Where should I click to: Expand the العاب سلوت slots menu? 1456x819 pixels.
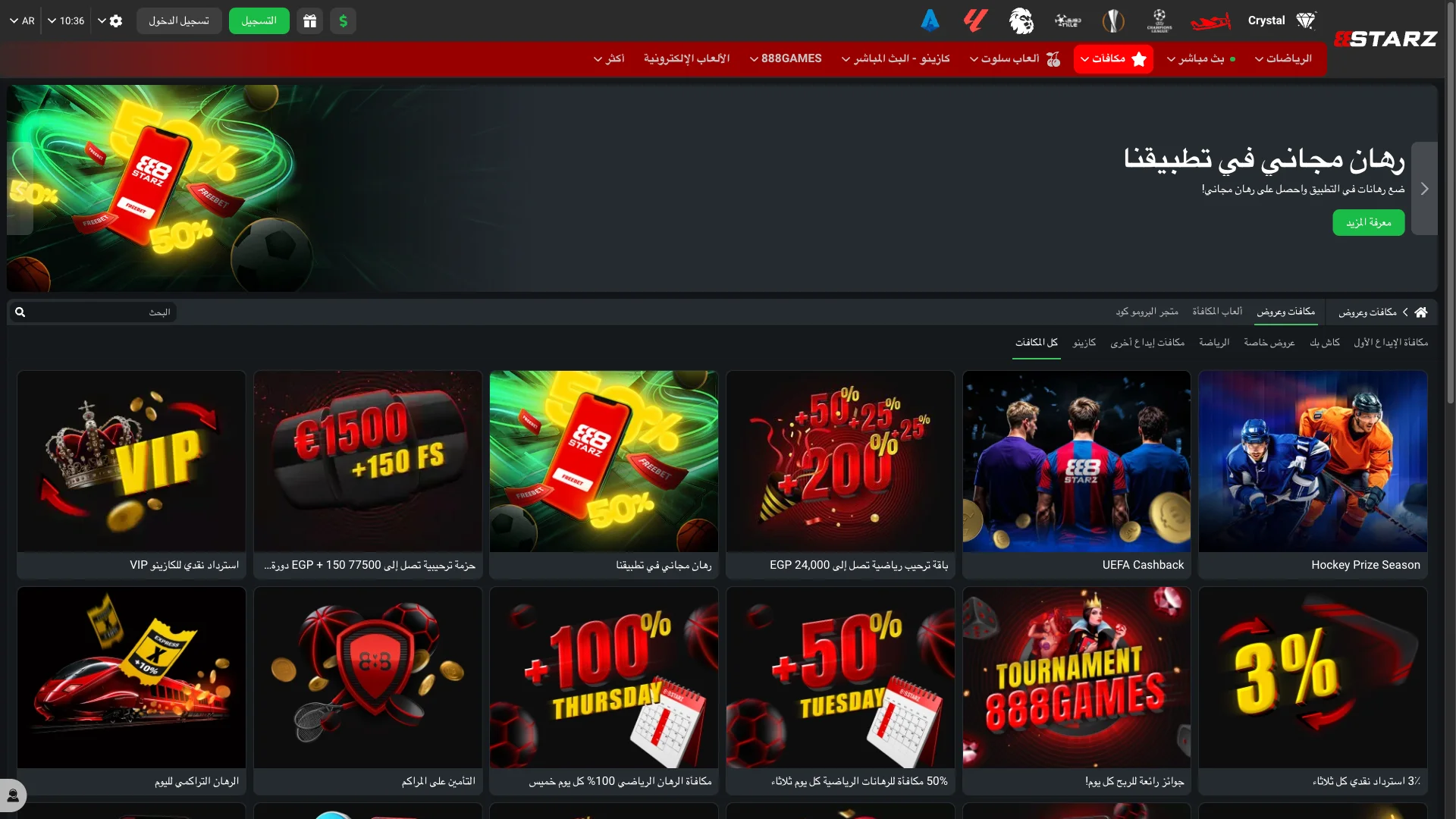point(1015,59)
